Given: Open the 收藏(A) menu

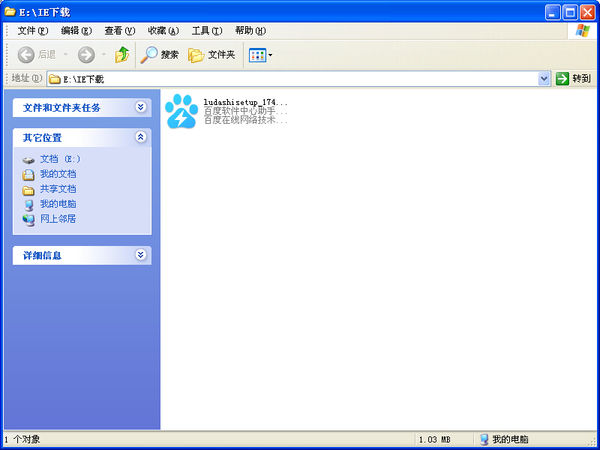Looking at the screenshot, I should pos(163,31).
